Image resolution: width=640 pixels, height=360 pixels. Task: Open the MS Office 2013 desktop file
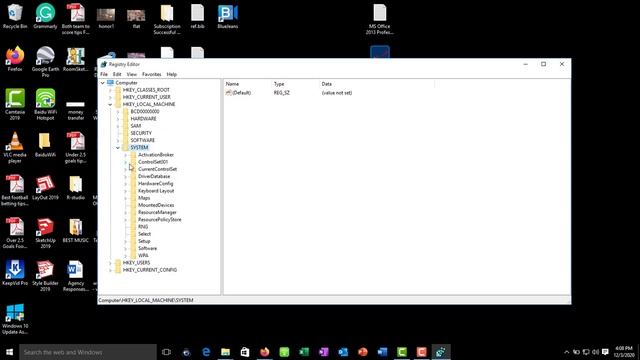pos(380,19)
